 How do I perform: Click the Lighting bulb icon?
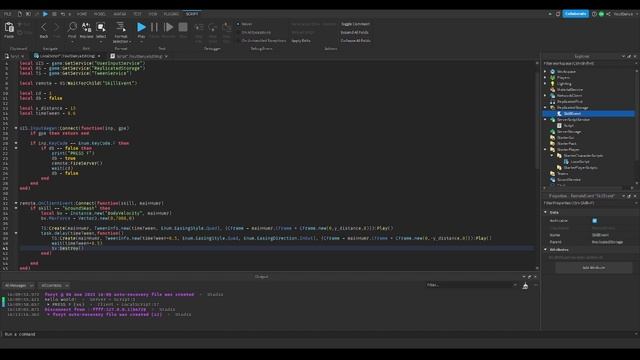(x=553, y=84)
